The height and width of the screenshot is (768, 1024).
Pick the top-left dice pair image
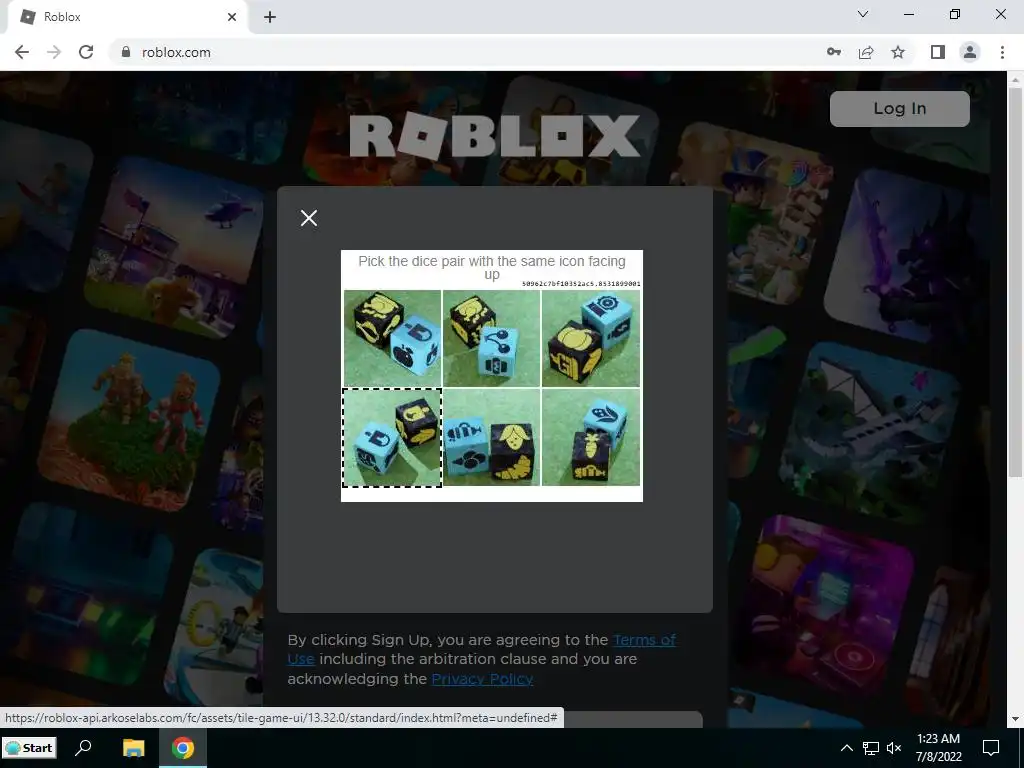coord(392,338)
